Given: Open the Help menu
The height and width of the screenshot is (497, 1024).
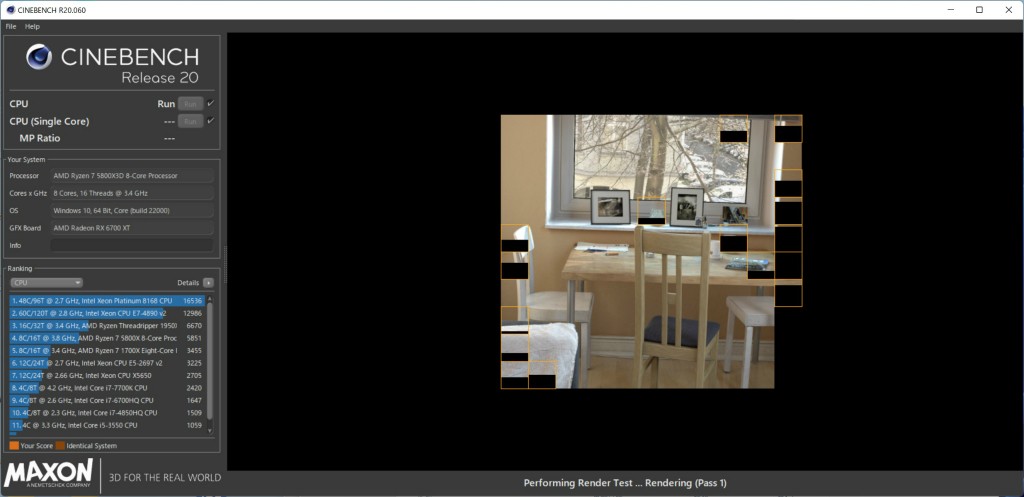Looking at the screenshot, I should point(32,27).
